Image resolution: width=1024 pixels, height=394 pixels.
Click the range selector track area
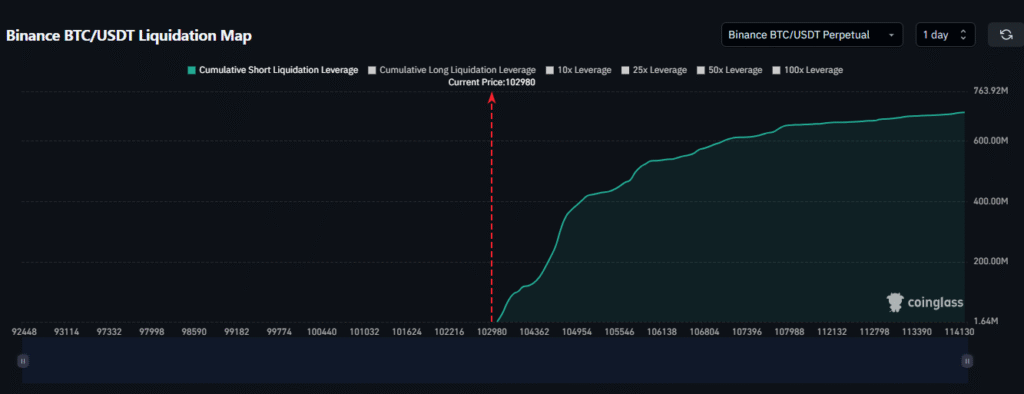(x=495, y=361)
